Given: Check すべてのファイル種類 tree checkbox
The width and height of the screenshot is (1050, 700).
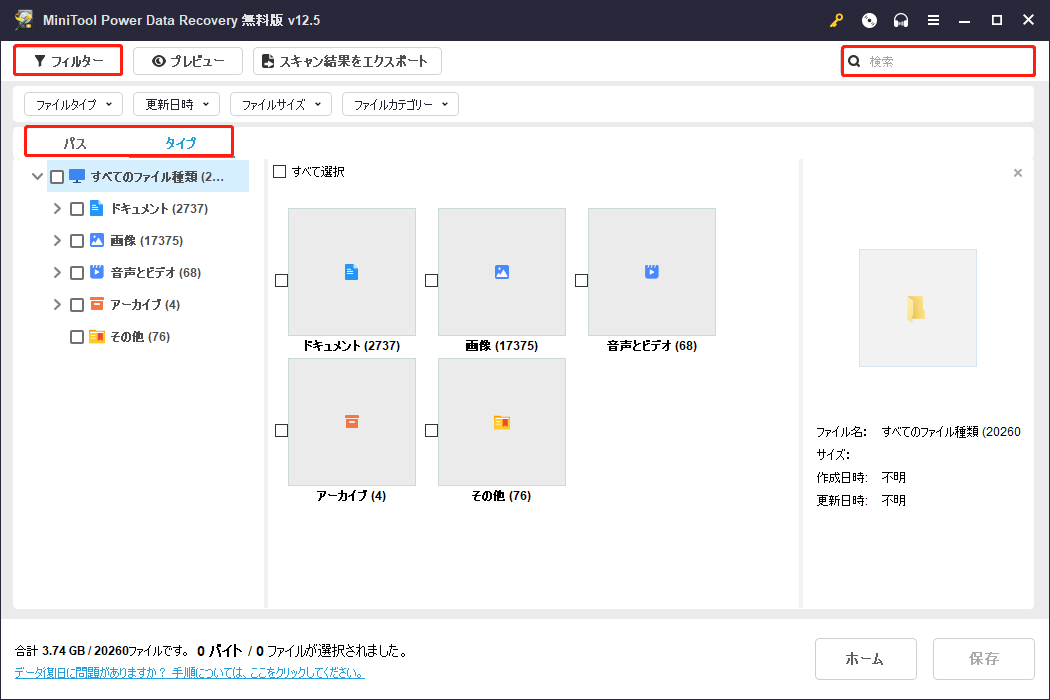Looking at the screenshot, I should pos(57,177).
